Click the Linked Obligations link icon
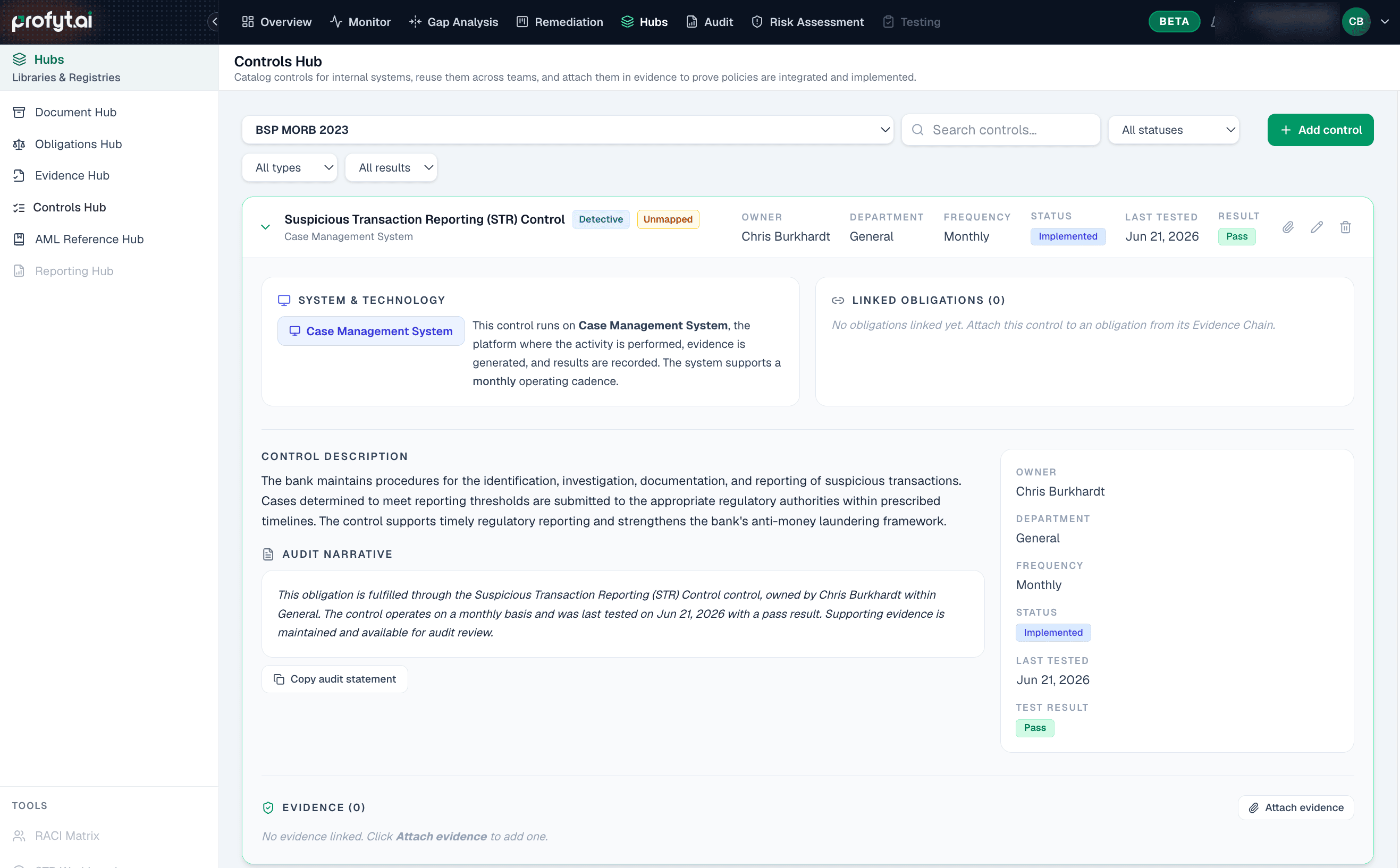The width and height of the screenshot is (1400, 868). point(838,300)
